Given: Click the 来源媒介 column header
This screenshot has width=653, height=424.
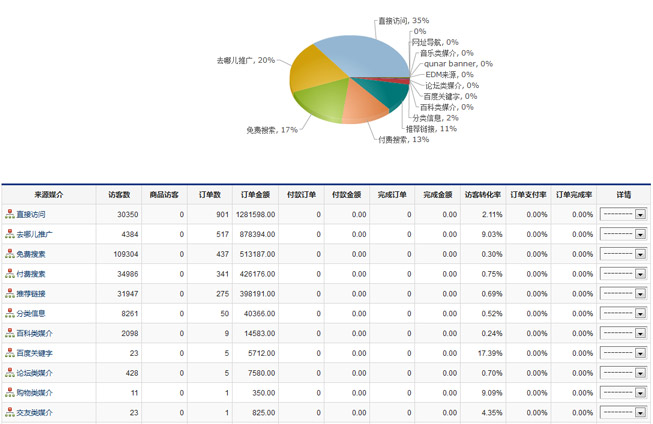Looking at the screenshot, I should [x=49, y=195].
